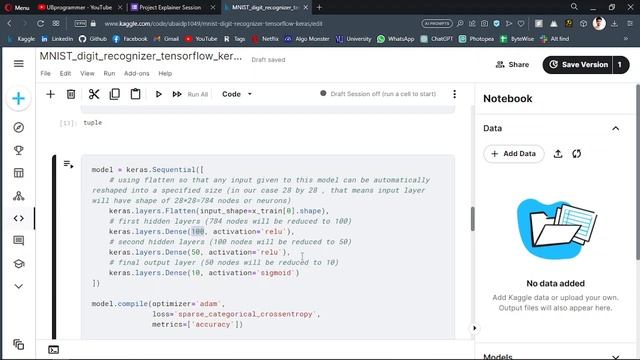Add a new cell with plus icon
Image resolution: width=640 pixels, height=360 pixels.
click(x=50, y=94)
